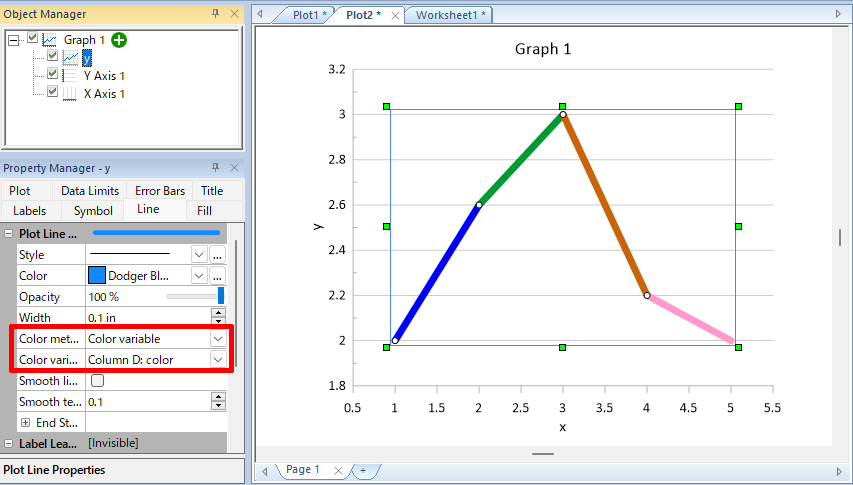Expand the End Styles section
853x485 pixels.
(25, 423)
